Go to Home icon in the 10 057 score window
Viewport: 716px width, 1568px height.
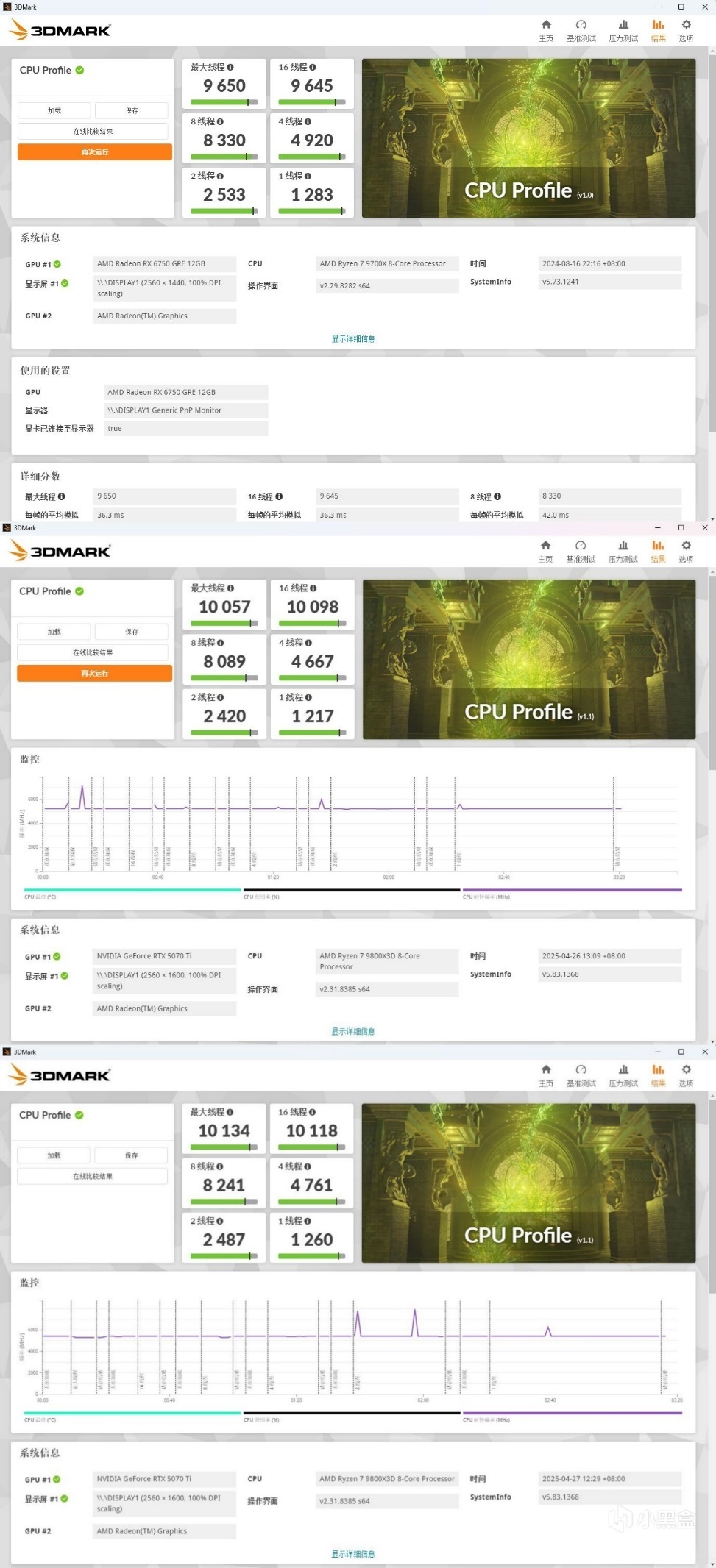click(545, 546)
